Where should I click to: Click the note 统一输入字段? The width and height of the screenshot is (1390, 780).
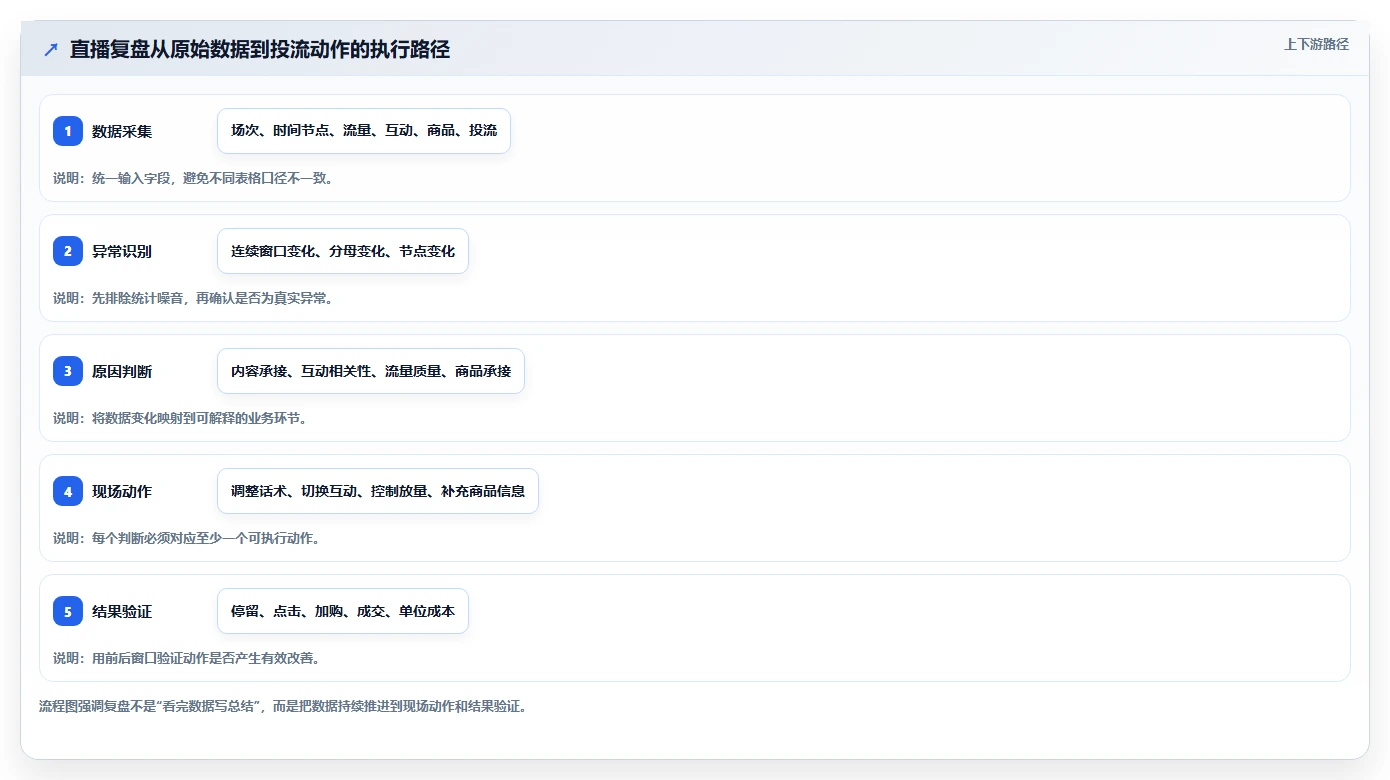click(193, 178)
